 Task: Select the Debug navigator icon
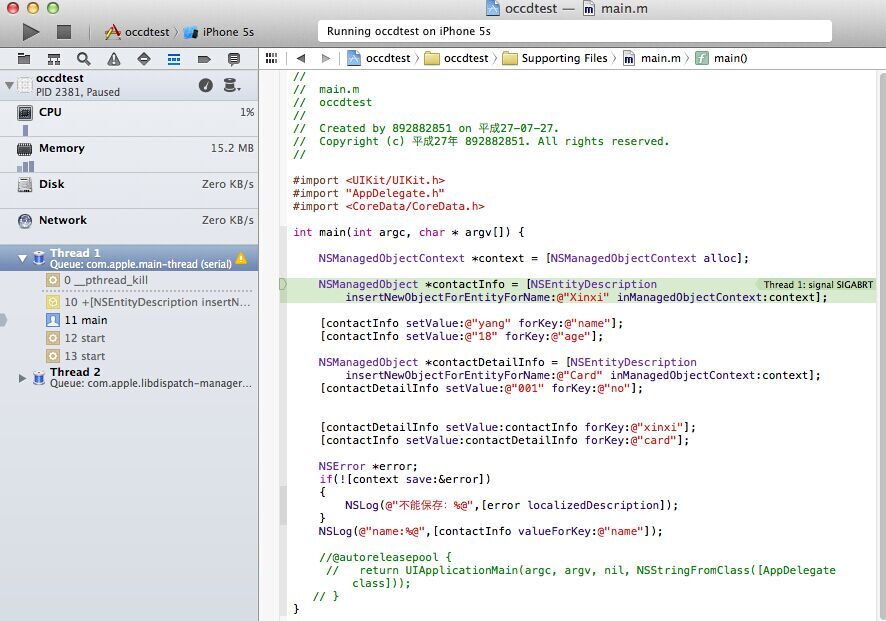[174, 59]
